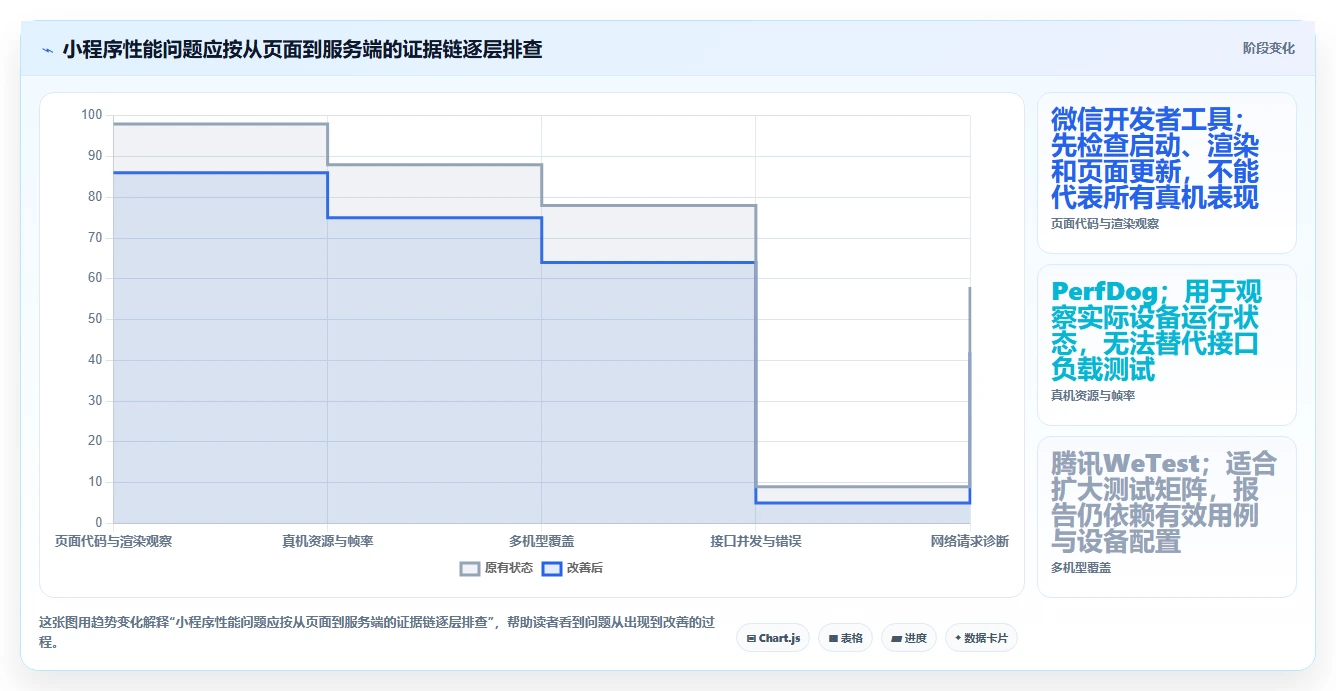This screenshot has width=1336, height=691.
Task: Click the 100 y-axis value
Action: [92, 115]
